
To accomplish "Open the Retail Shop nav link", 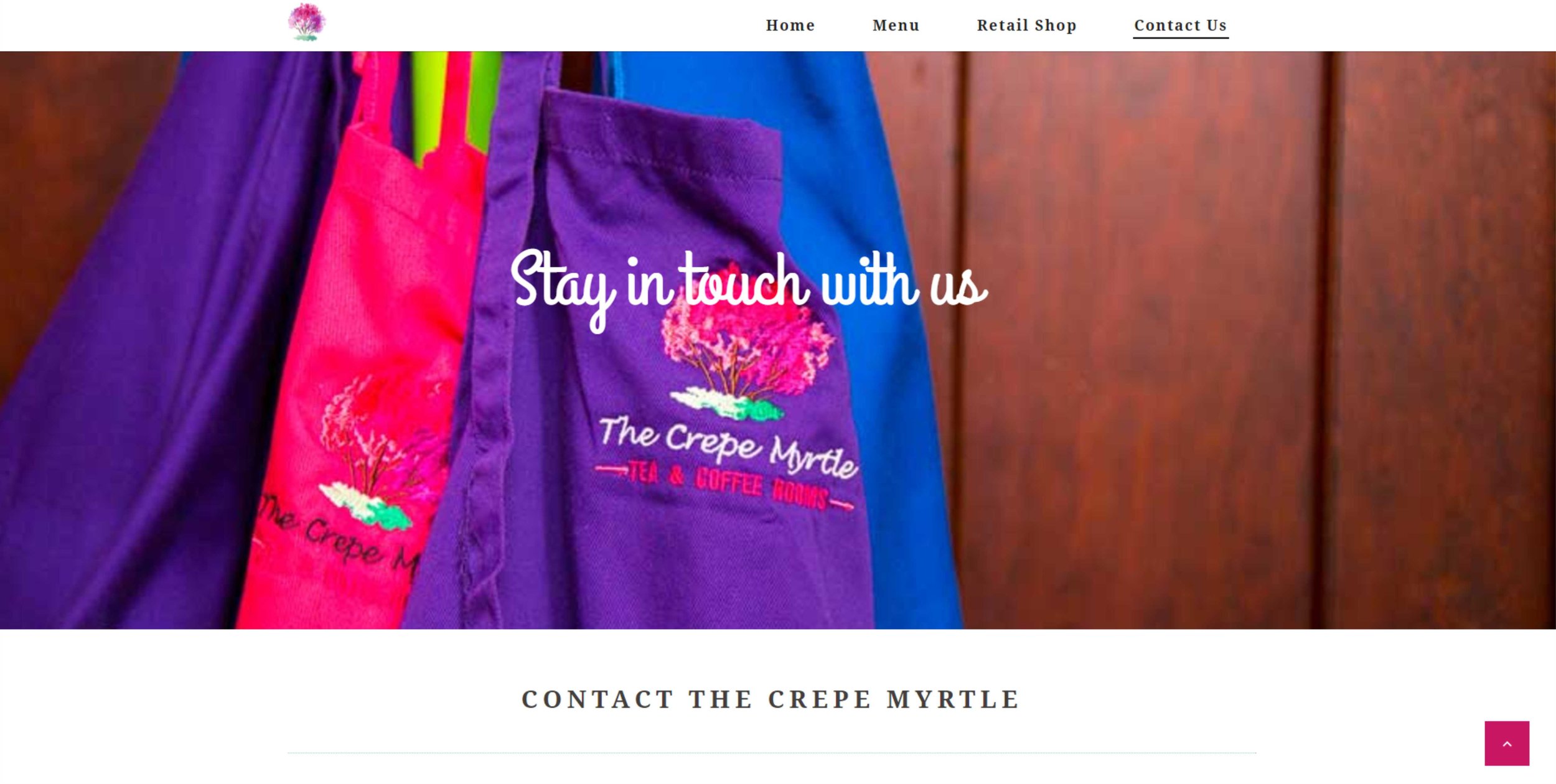I will click(1026, 26).
